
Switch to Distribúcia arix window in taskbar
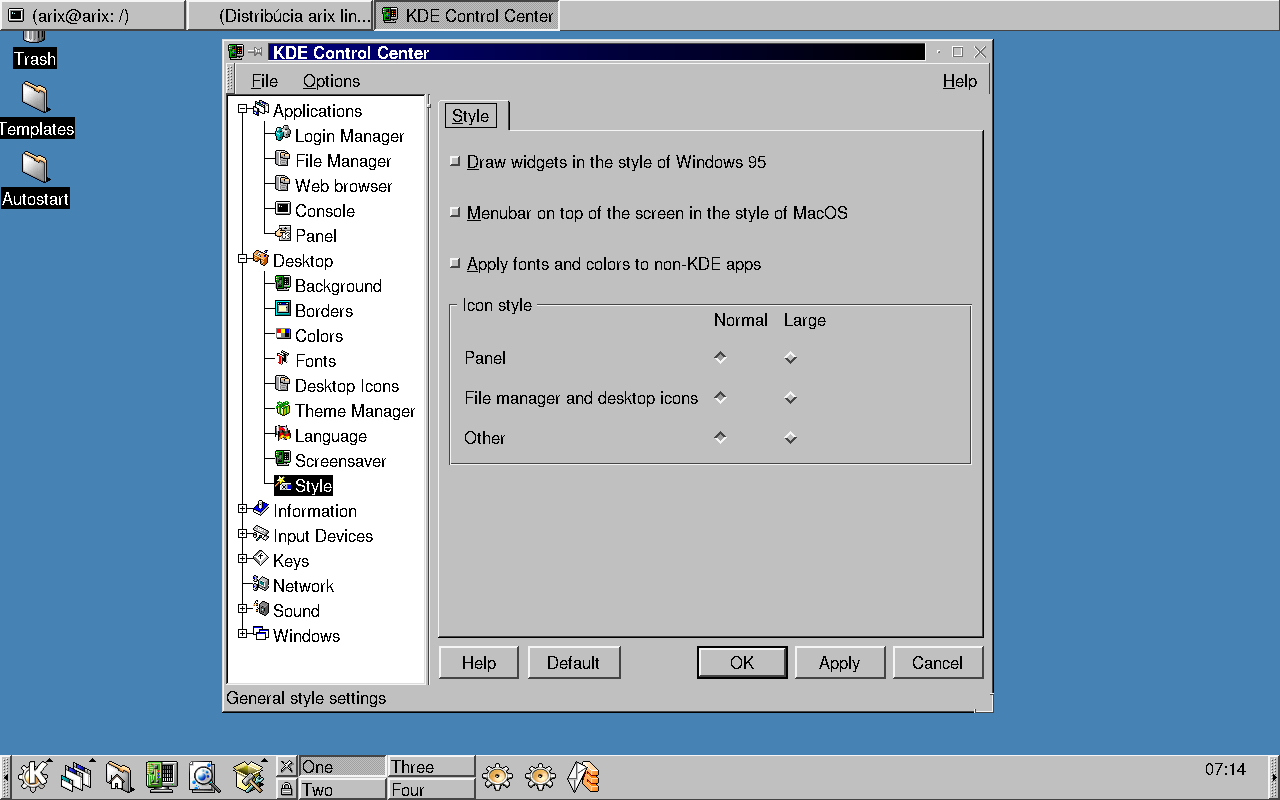tap(280, 15)
